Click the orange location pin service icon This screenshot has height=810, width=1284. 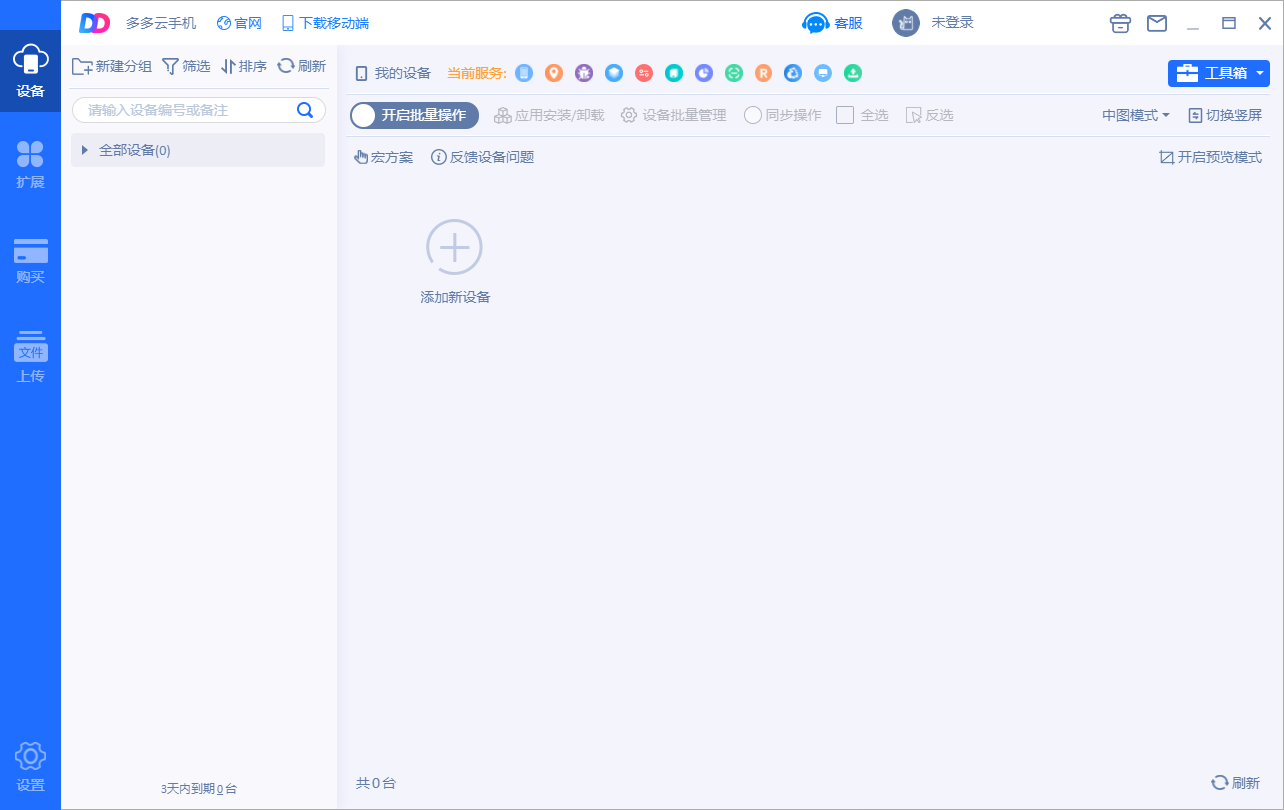click(x=554, y=73)
